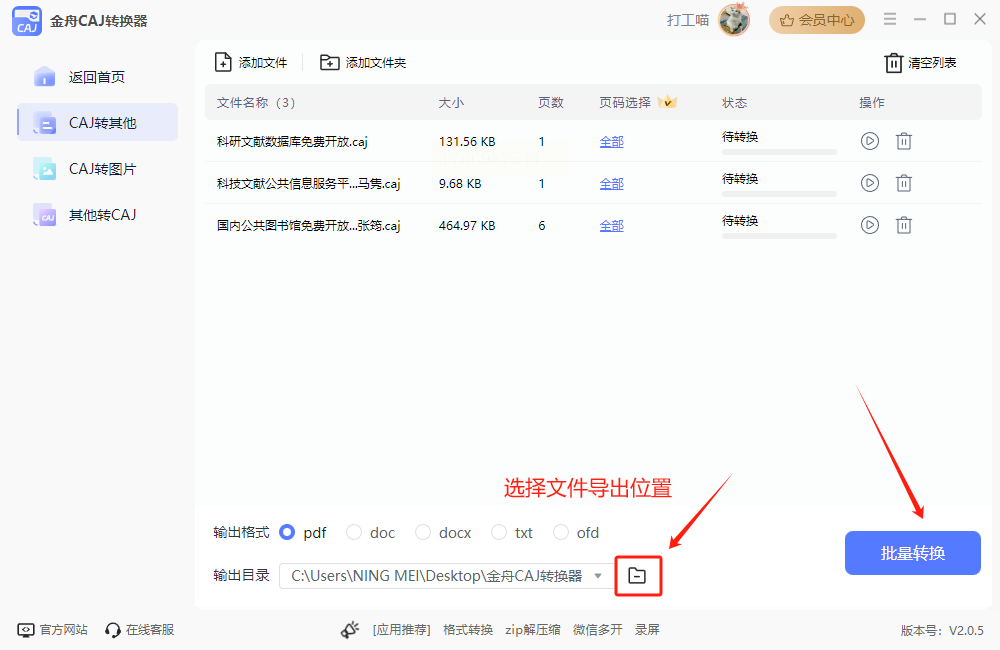Click the output directory path field

pyautogui.click(x=437, y=576)
